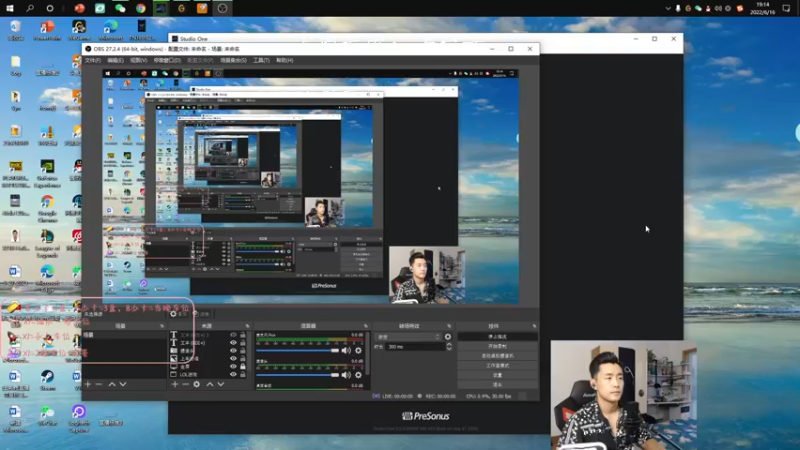Pop out the Scenes (场景) dock
The height and width of the screenshot is (450, 800).
[162, 326]
